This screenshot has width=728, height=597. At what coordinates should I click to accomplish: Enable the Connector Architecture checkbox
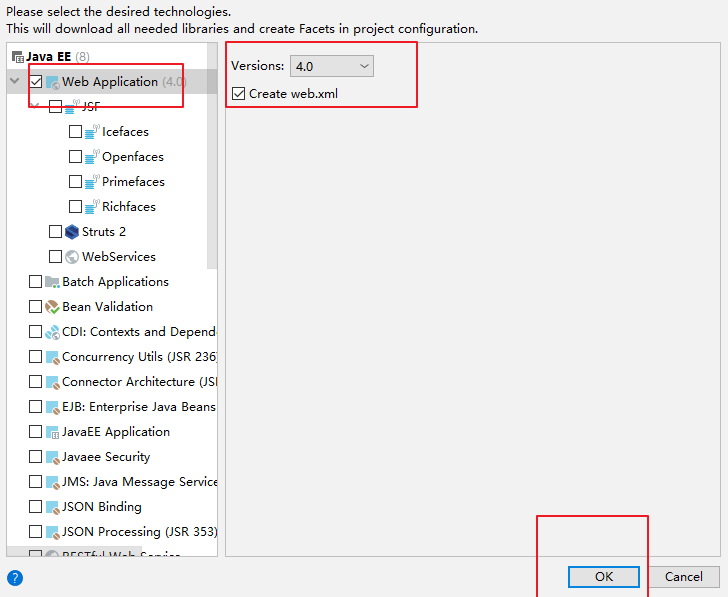(x=35, y=382)
